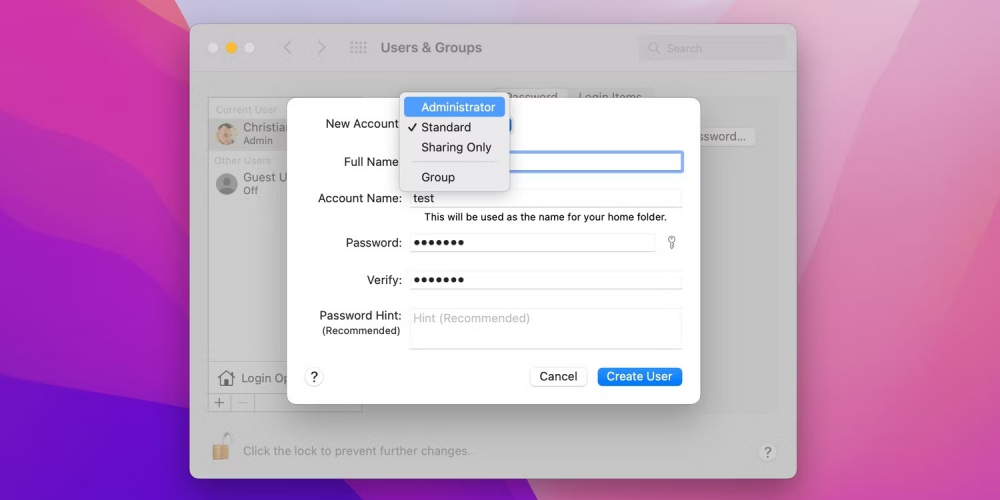Click into the Password field
Image resolution: width=1000 pixels, height=500 pixels.
(532, 242)
